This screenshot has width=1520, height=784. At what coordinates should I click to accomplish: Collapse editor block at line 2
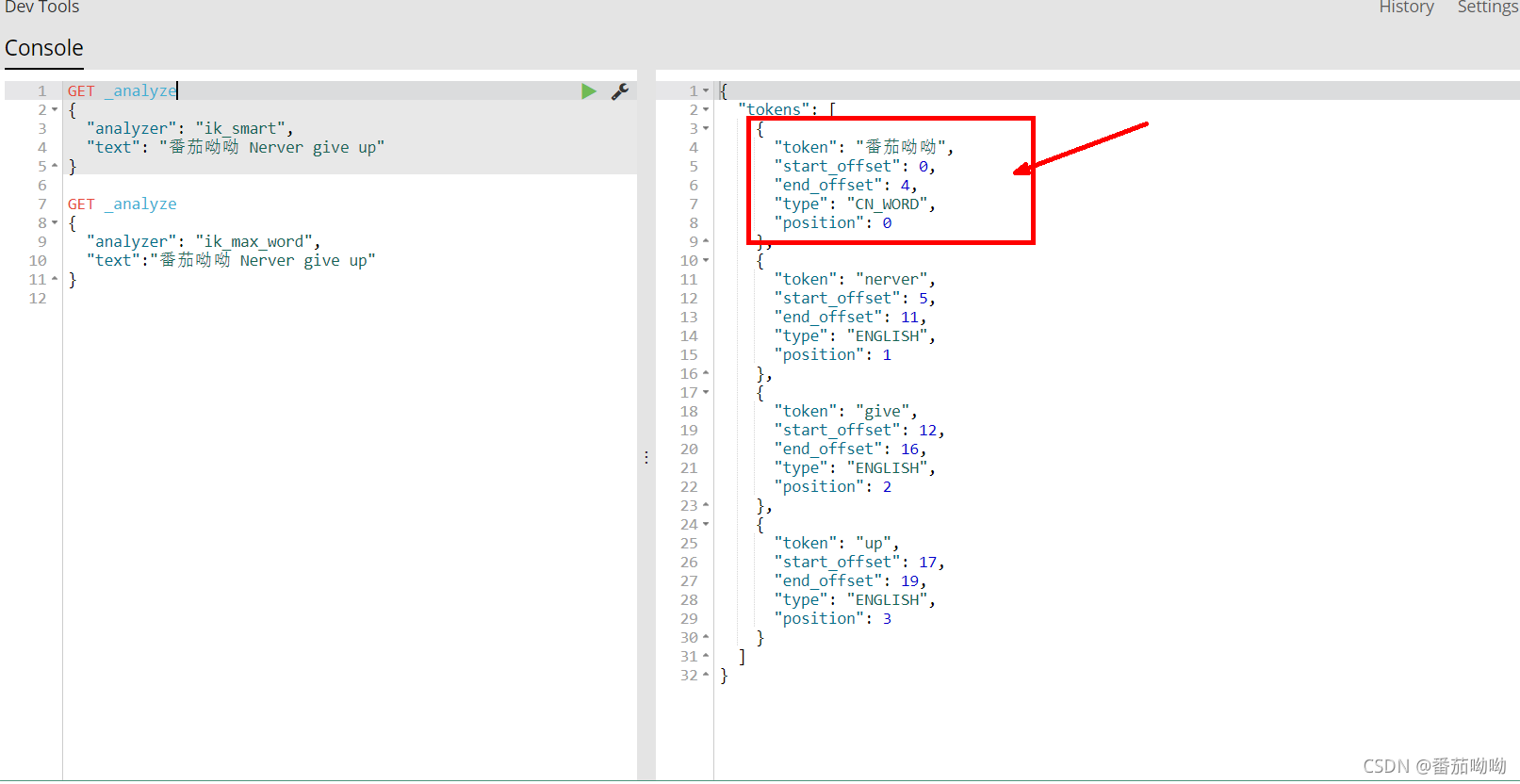click(x=55, y=110)
